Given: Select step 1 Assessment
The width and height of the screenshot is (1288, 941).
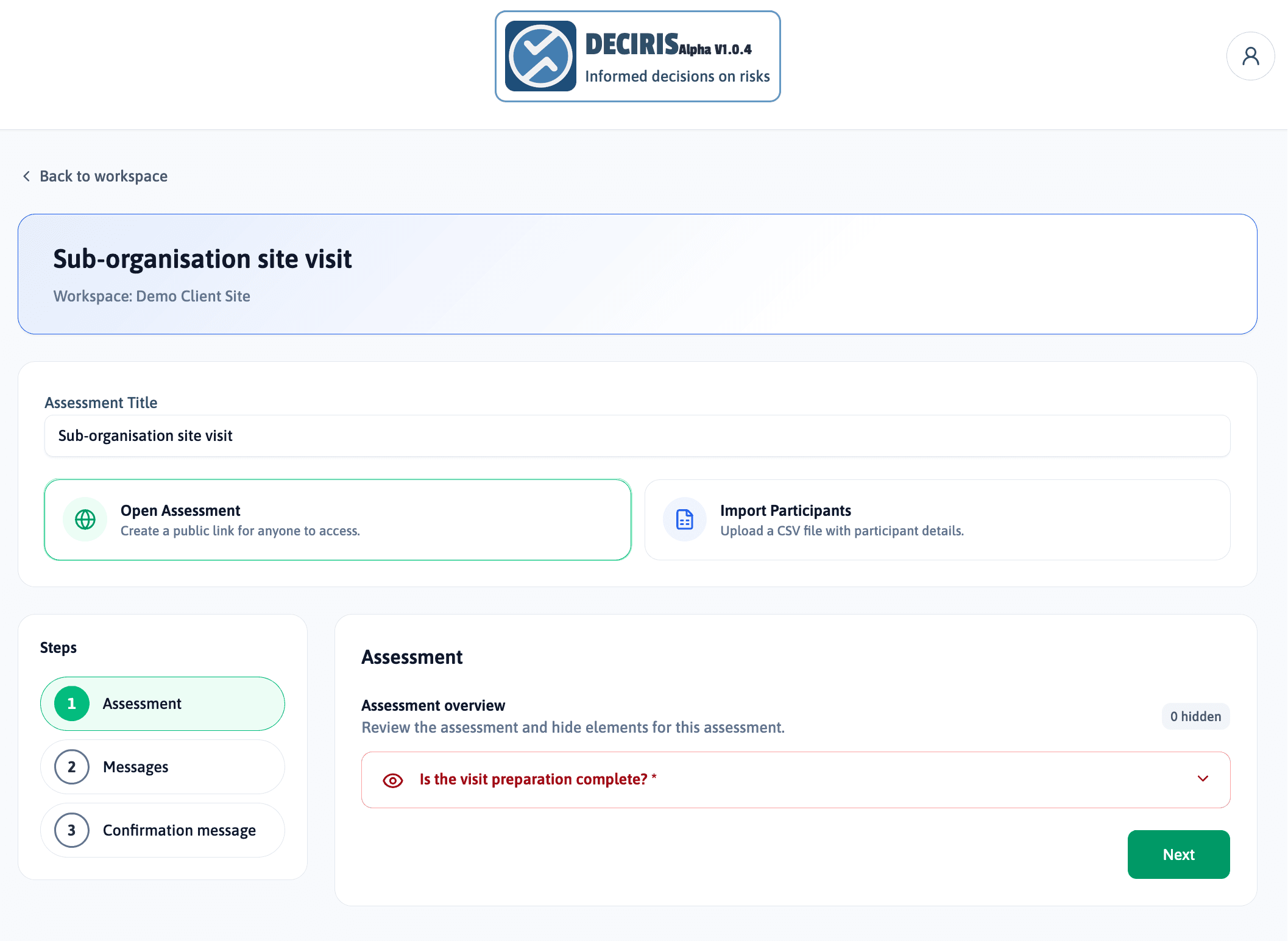Looking at the screenshot, I should [163, 703].
